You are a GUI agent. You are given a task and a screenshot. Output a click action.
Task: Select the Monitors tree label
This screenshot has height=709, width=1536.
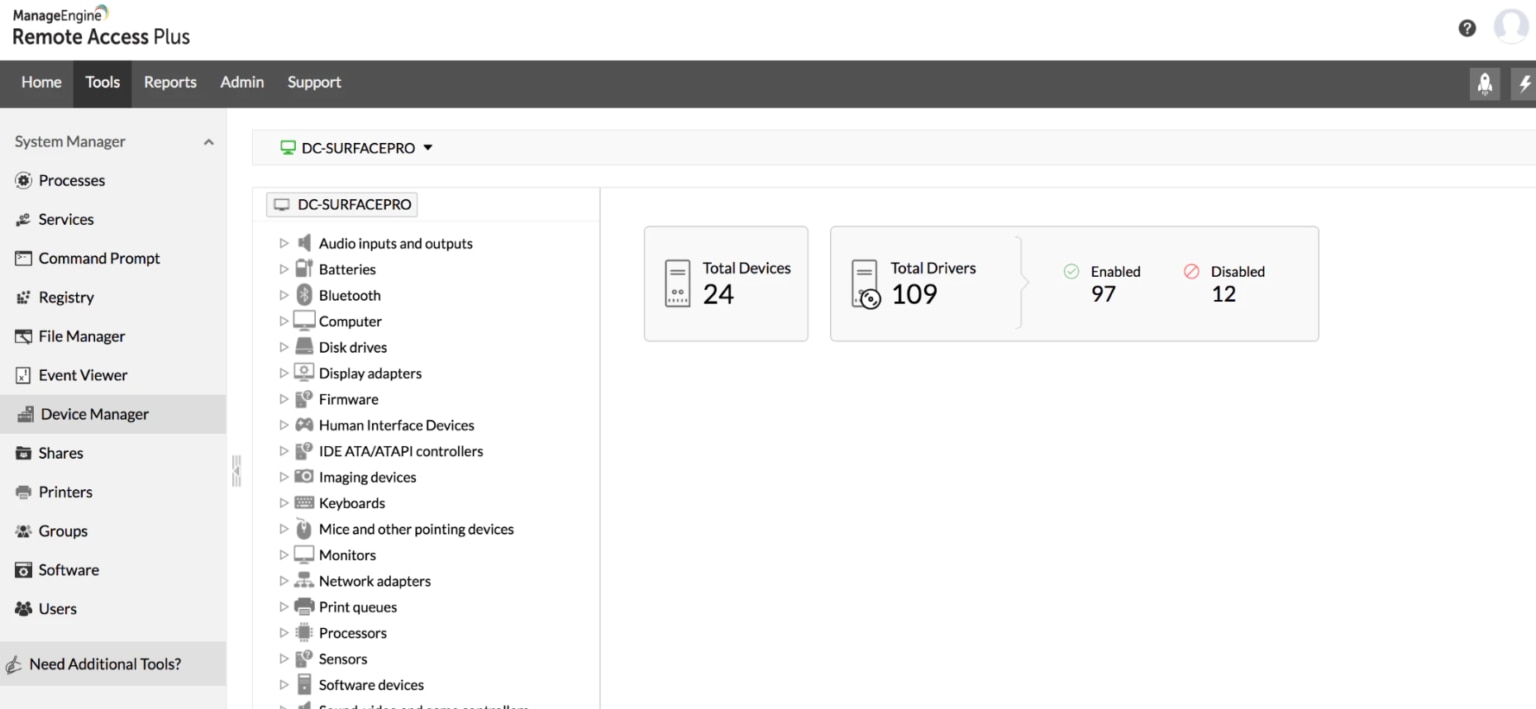(x=347, y=555)
